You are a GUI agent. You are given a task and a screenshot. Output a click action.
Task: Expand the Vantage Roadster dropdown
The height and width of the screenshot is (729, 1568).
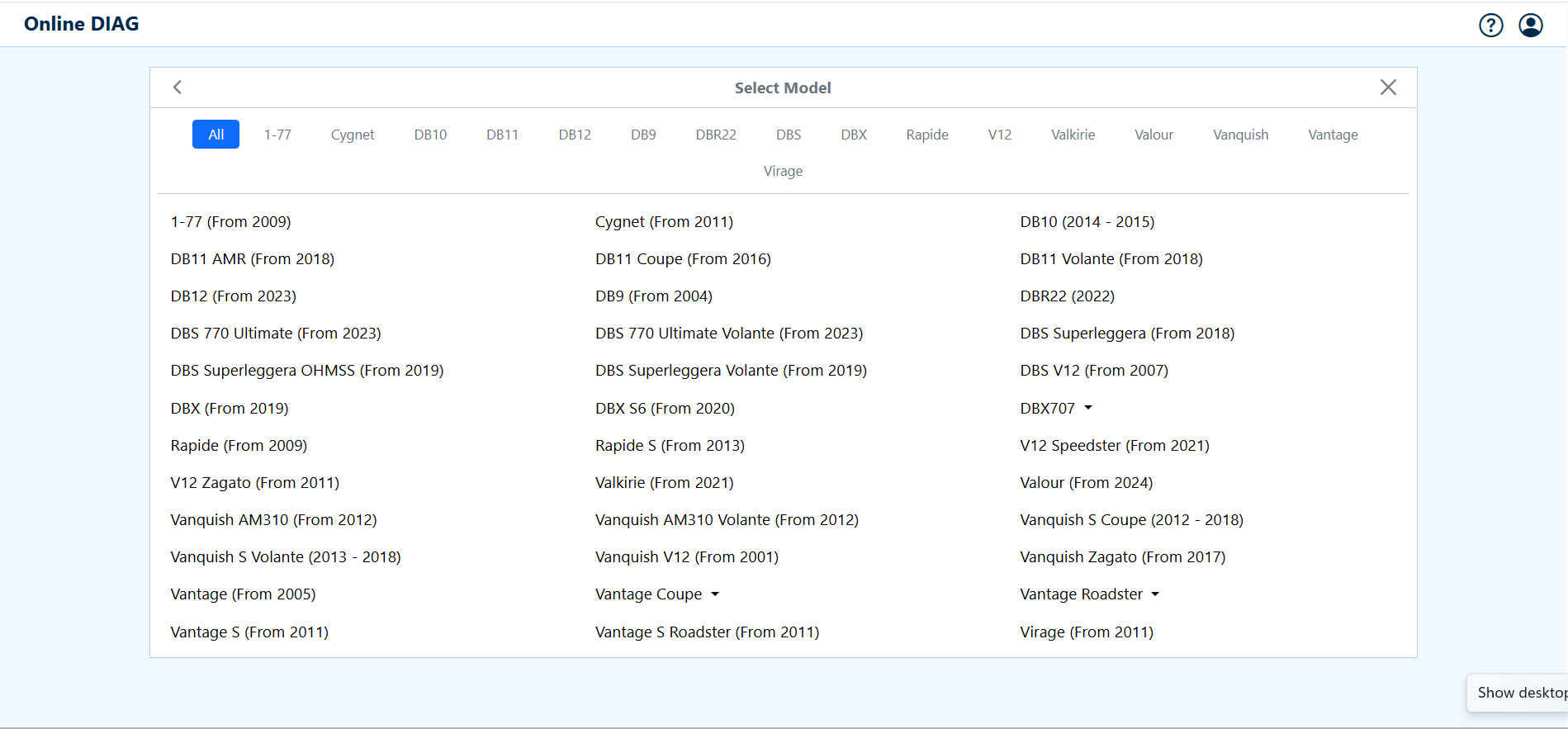pos(1090,594)
